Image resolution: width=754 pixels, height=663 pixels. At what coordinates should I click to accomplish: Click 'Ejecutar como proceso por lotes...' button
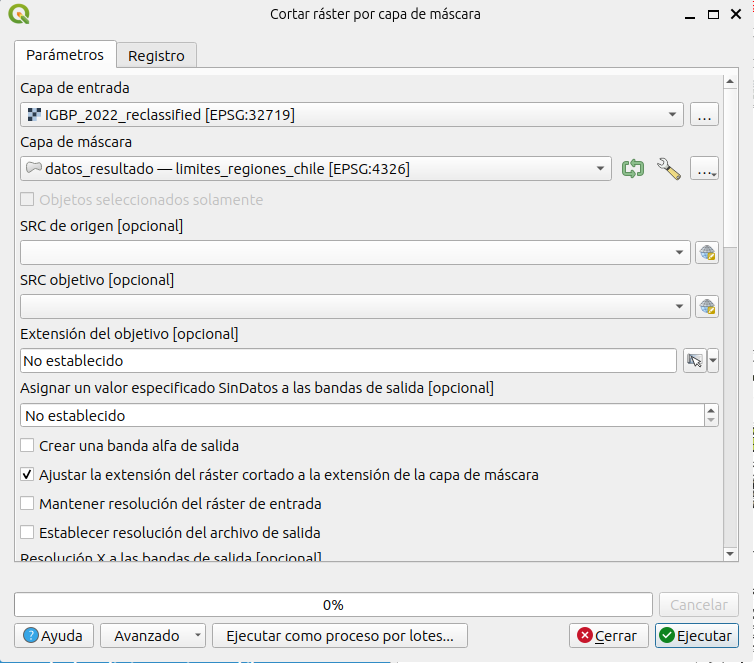[x=340, y=636]
